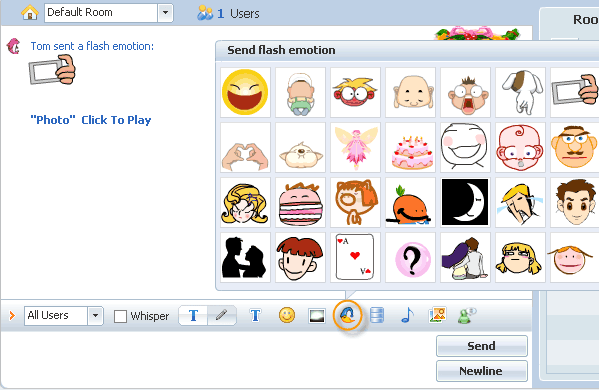The width and height of the screenshot is (599, 390).
Task: Send the blonde curly-haired girl emotion
Action: coord(245,202)
